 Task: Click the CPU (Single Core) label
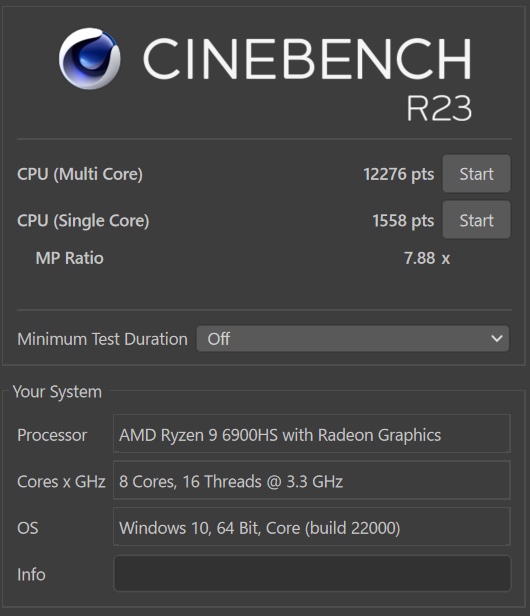click(x=83, y=221)
